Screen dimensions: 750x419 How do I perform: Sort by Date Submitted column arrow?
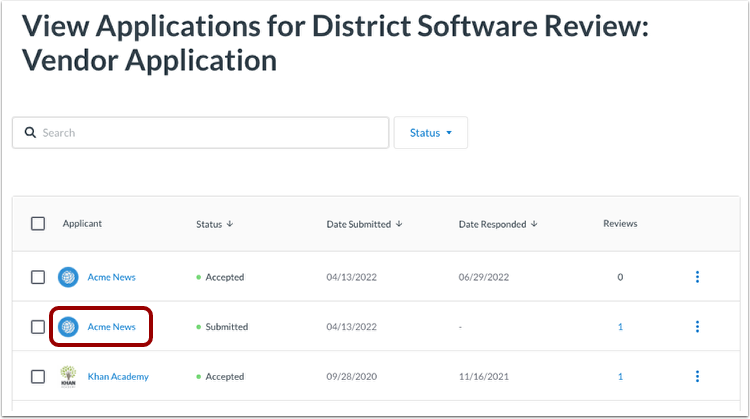(x=399, y=224)
